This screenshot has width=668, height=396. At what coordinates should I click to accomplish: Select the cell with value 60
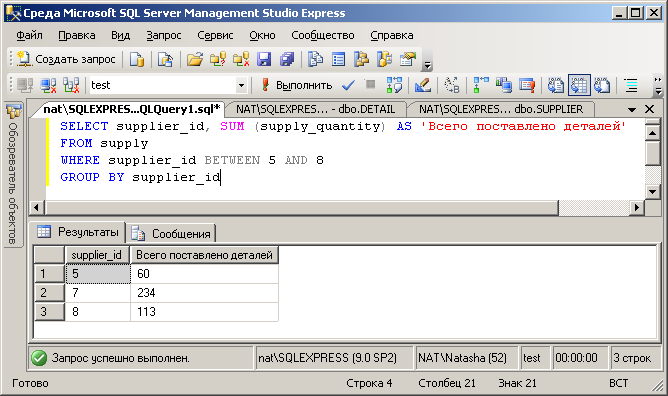pos(204,274)
